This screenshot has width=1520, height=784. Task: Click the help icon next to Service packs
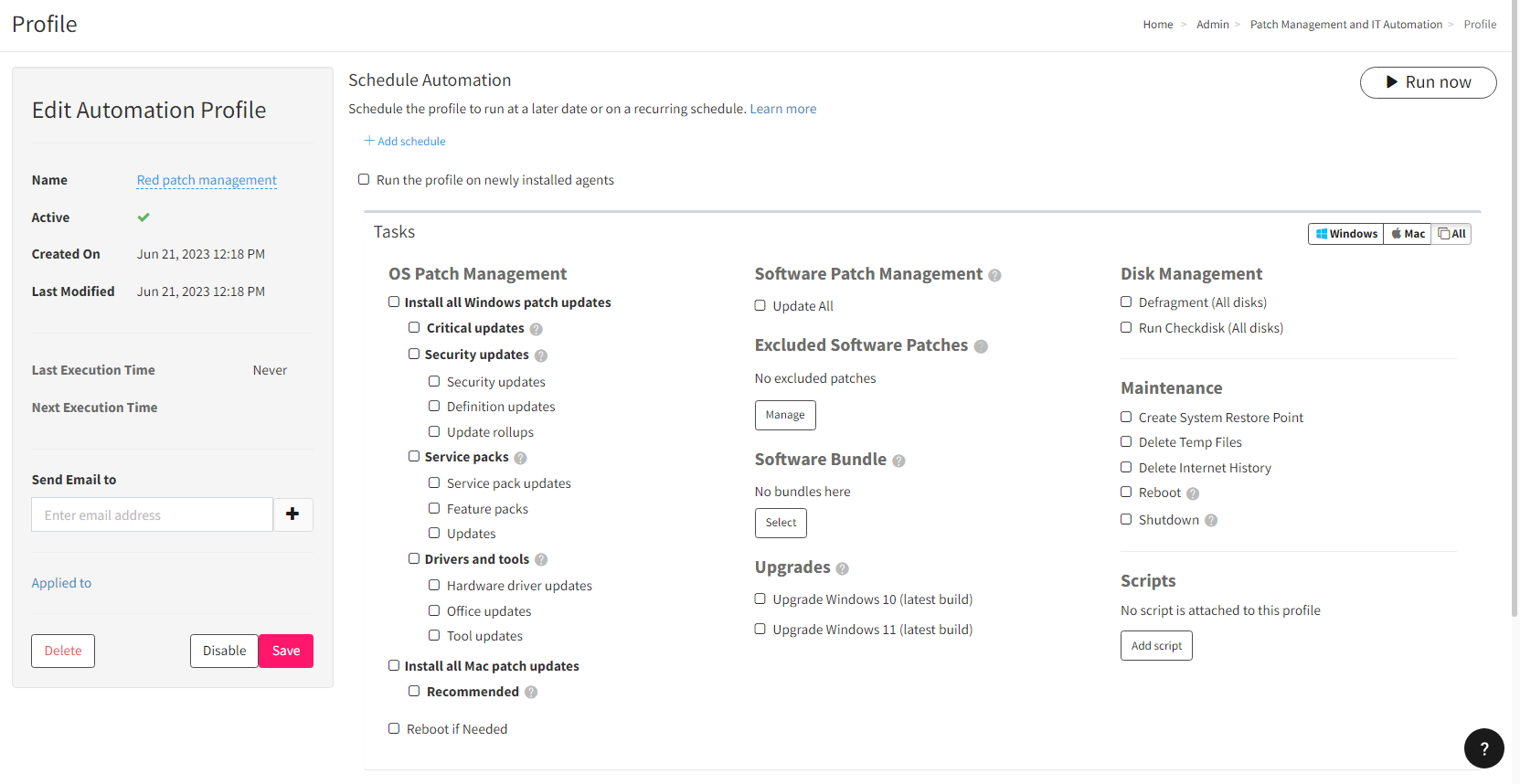521,458
